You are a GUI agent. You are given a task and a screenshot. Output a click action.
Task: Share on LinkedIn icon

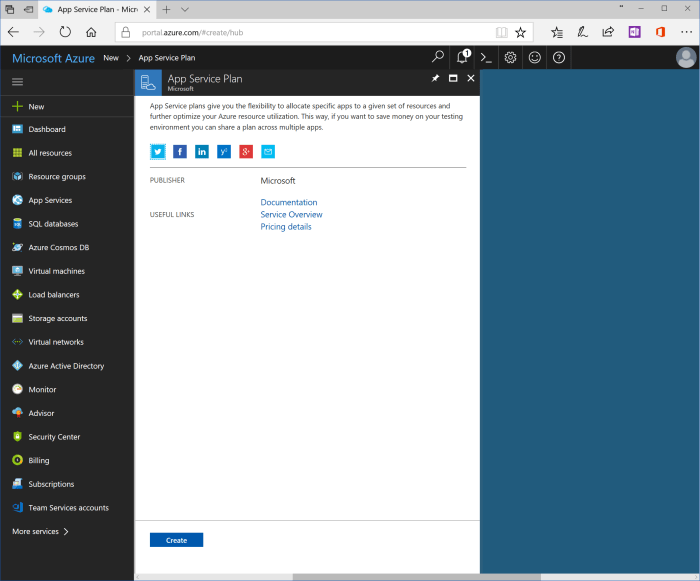click(202, 152)
